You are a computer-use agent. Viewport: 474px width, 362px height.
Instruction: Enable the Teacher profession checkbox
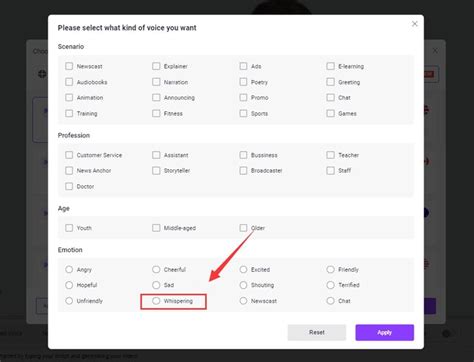pyautogui.click(x=330, y=155)
